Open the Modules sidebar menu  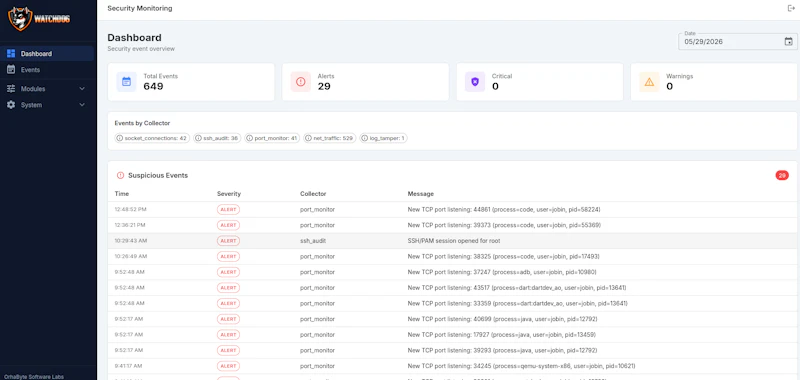tap(47, 89)
